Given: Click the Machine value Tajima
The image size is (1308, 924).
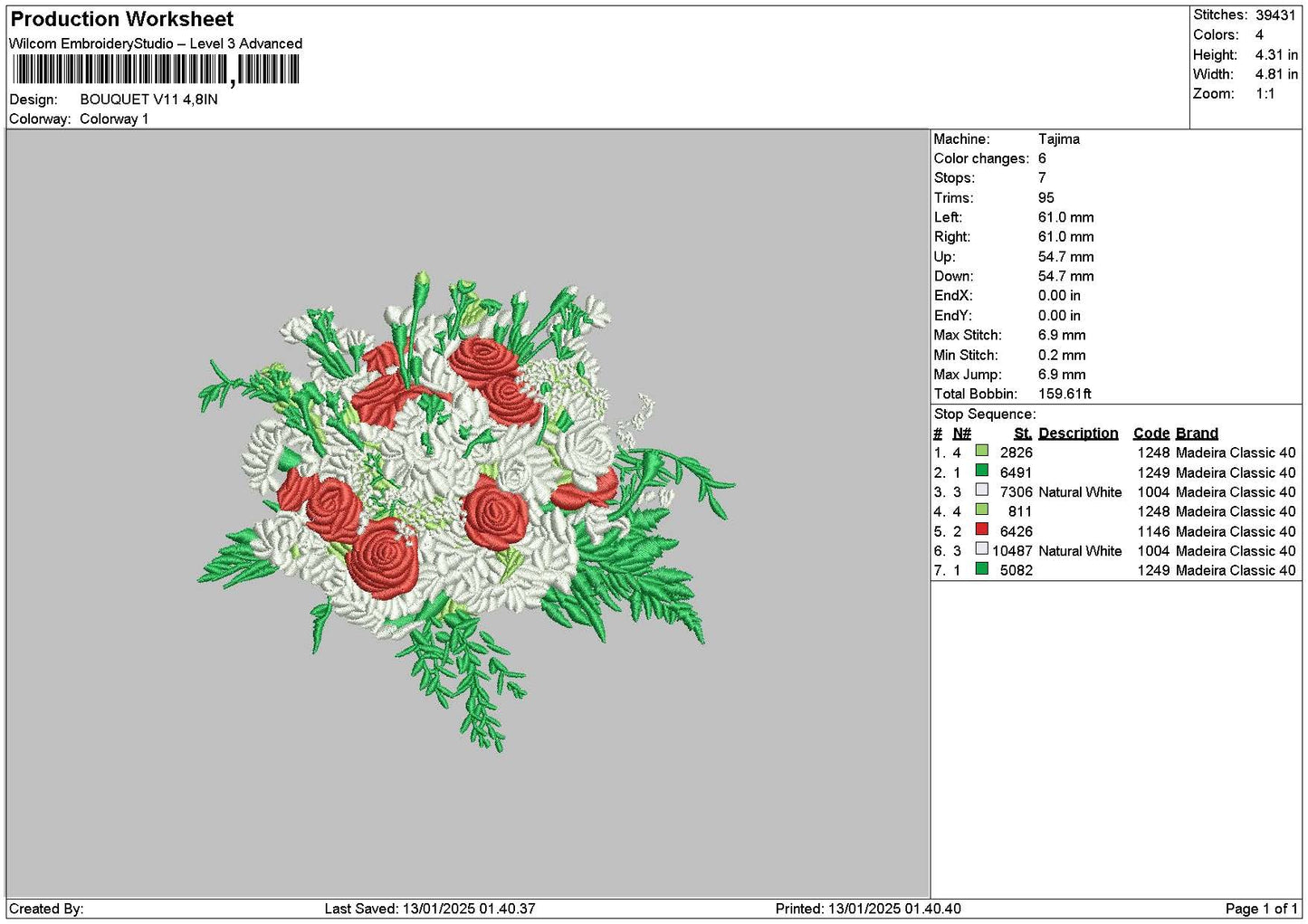Looking at the screenshot, I should tap(1058, 139).
